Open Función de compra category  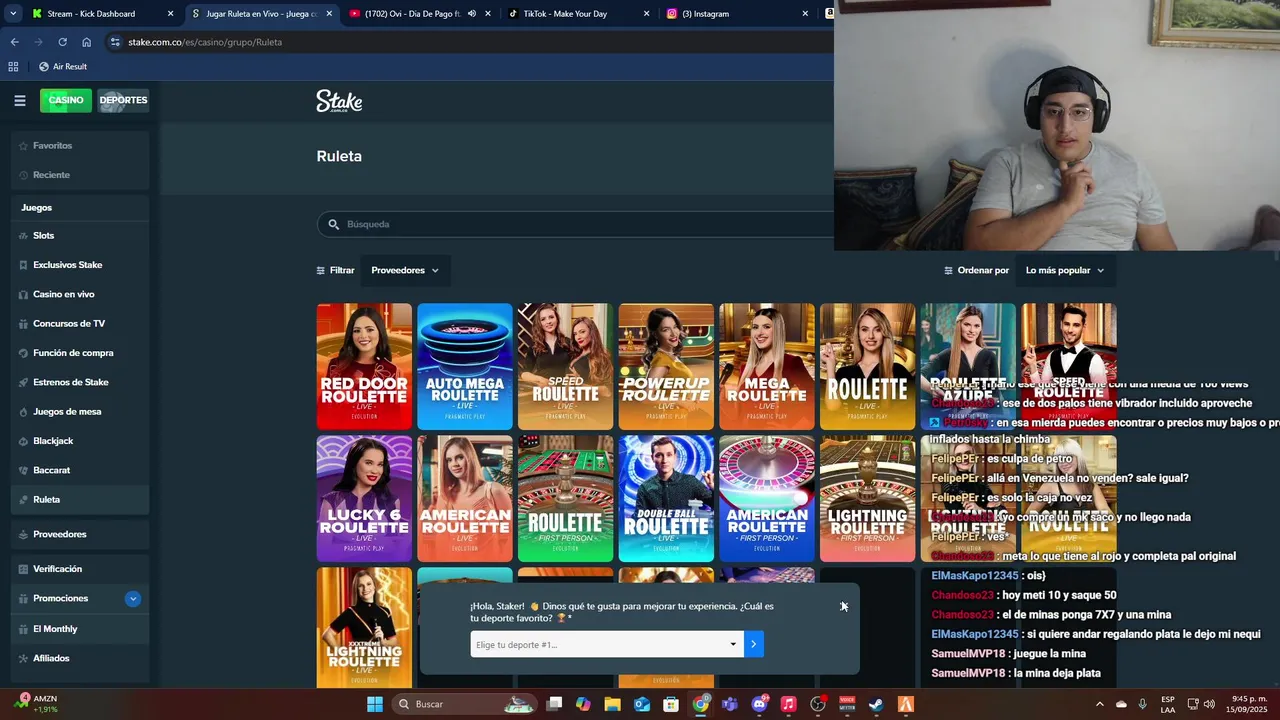pos(80,353)
